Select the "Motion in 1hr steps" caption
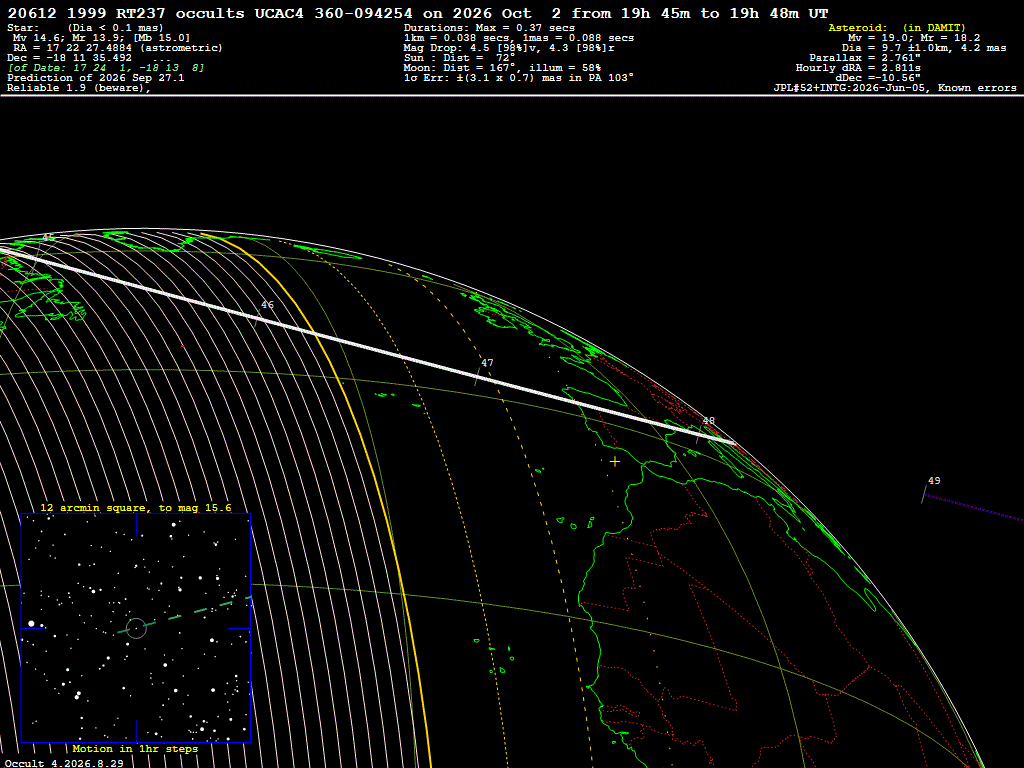The height and width of the screenshot is (768, 1024). [x=135, y=749]
